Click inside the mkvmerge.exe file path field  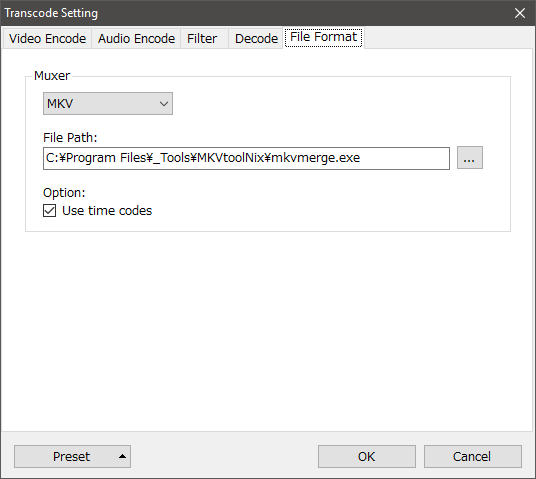(x=246, y=158)
